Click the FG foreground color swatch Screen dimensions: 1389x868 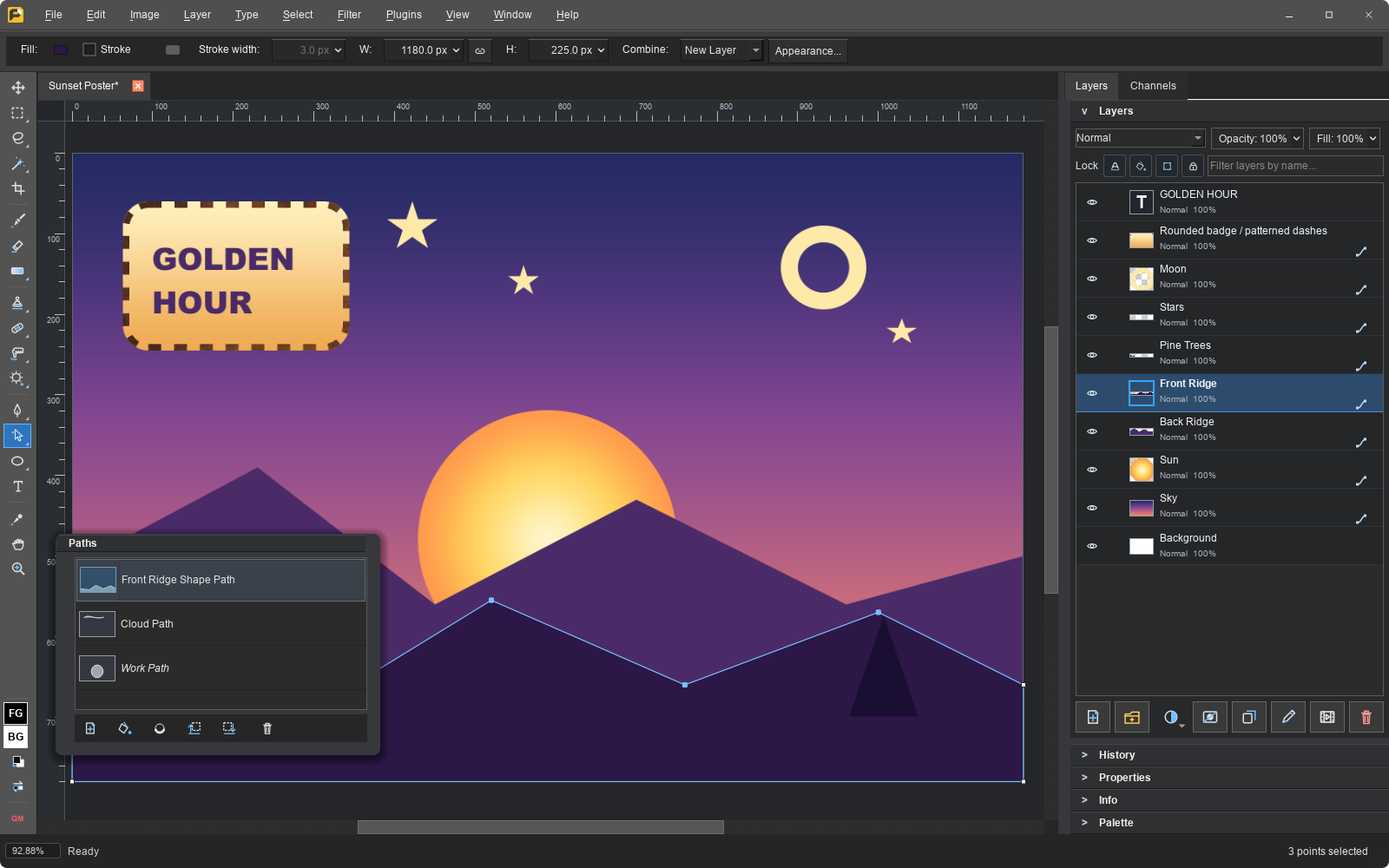coord(16,713)
